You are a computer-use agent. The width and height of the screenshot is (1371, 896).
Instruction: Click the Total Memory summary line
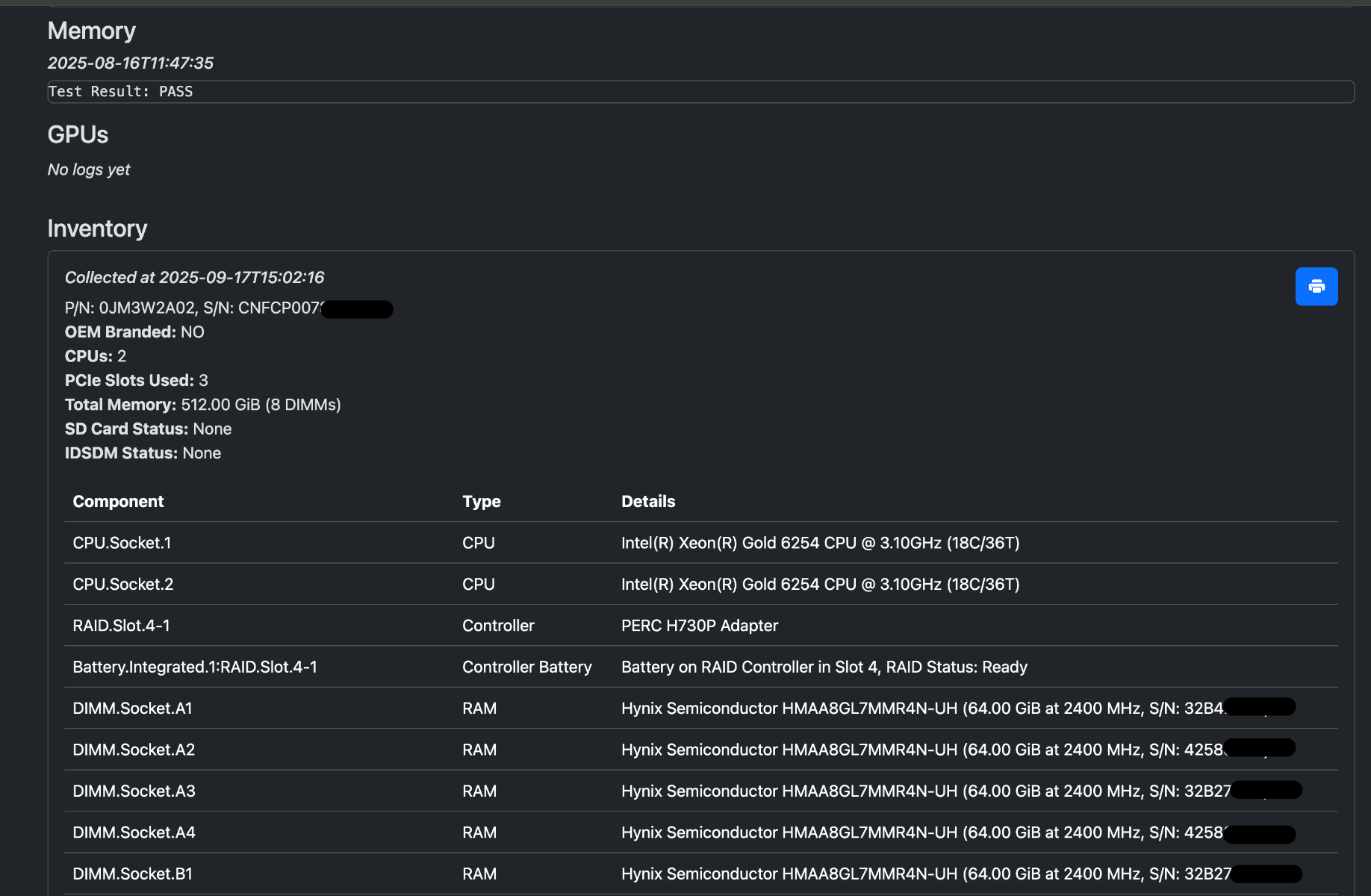tap(202, 405)
